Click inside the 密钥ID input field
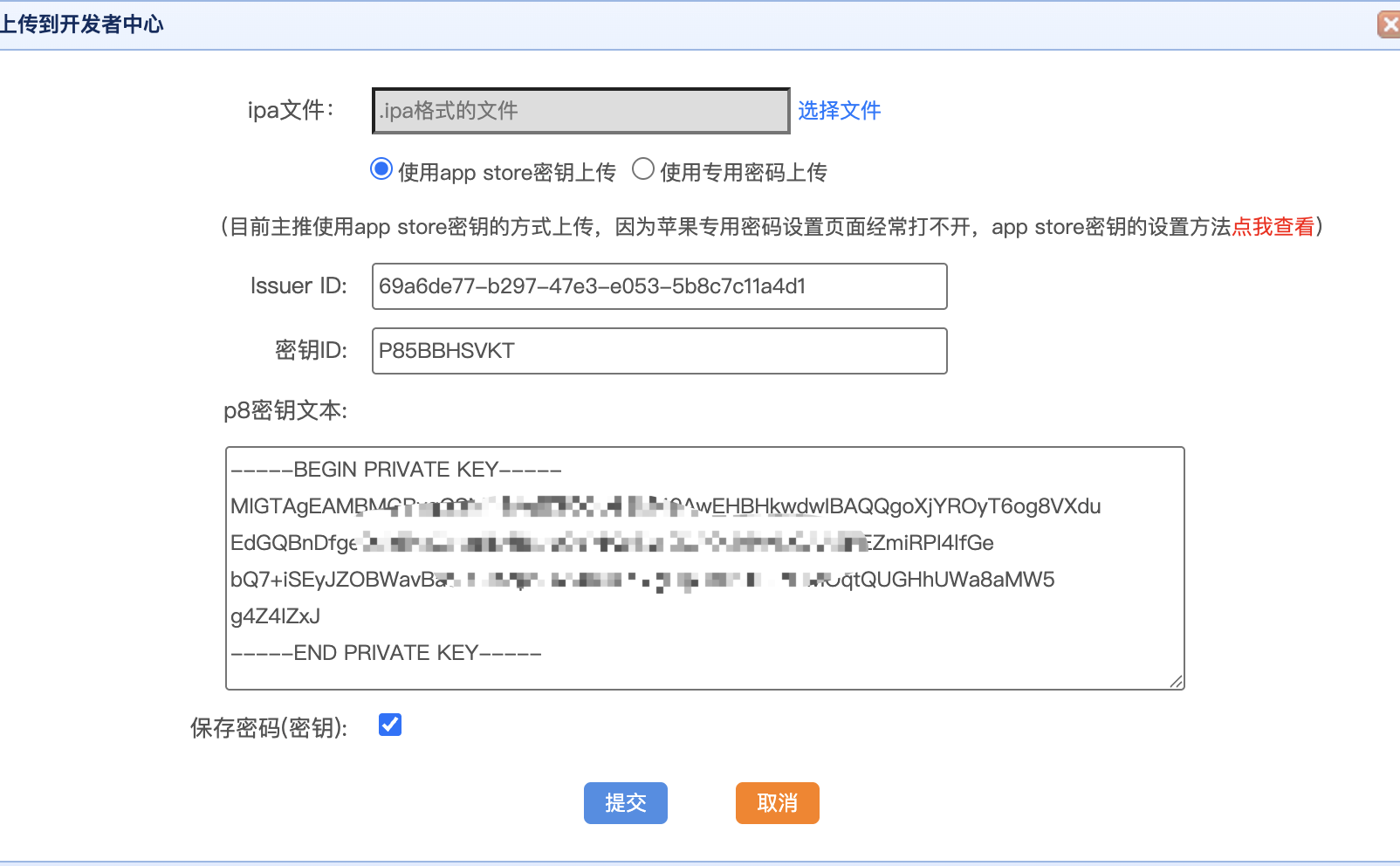Screen dimensions: 1400x866 click(659, 351)
